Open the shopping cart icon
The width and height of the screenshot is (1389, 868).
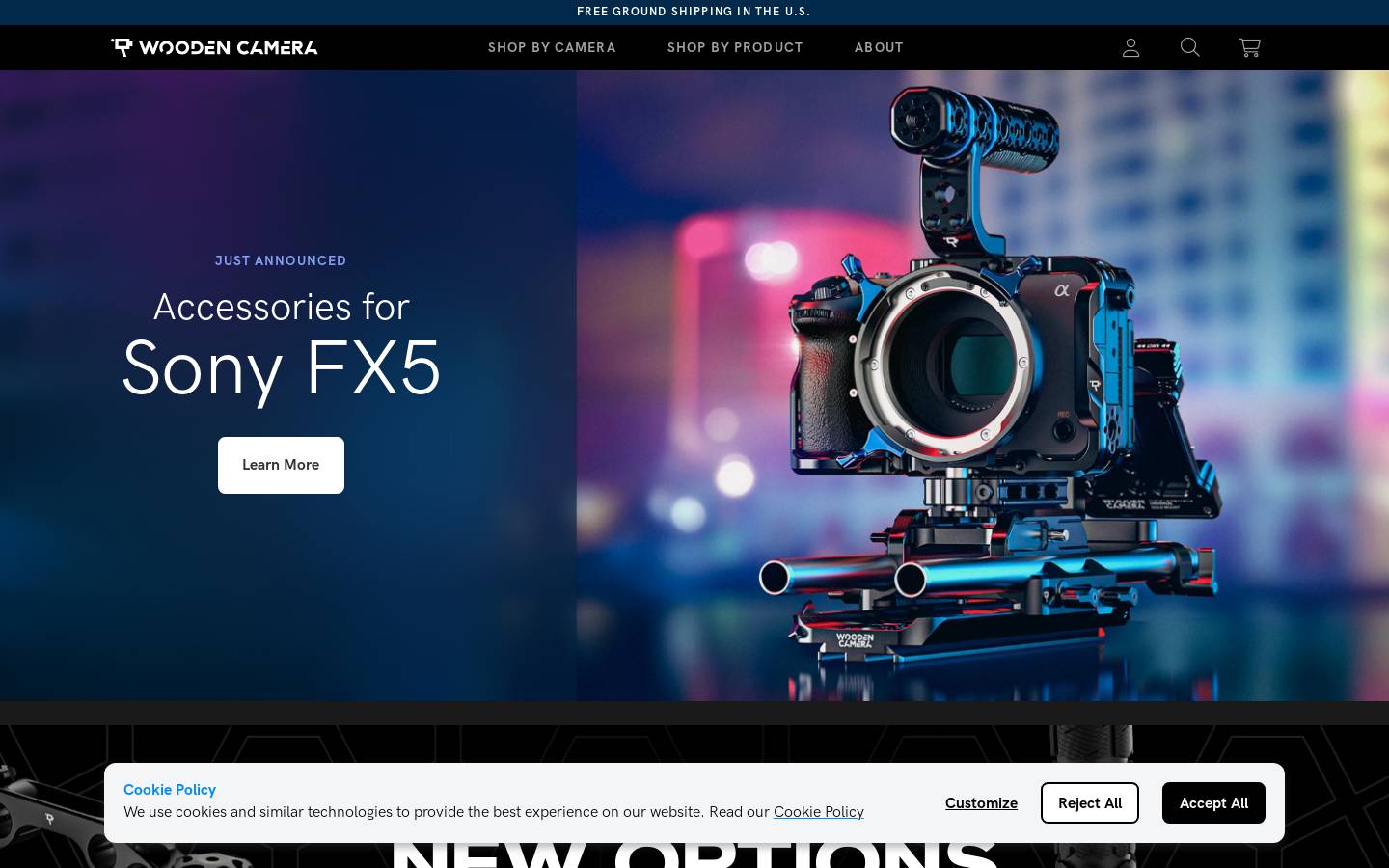tap(1250, 47)
